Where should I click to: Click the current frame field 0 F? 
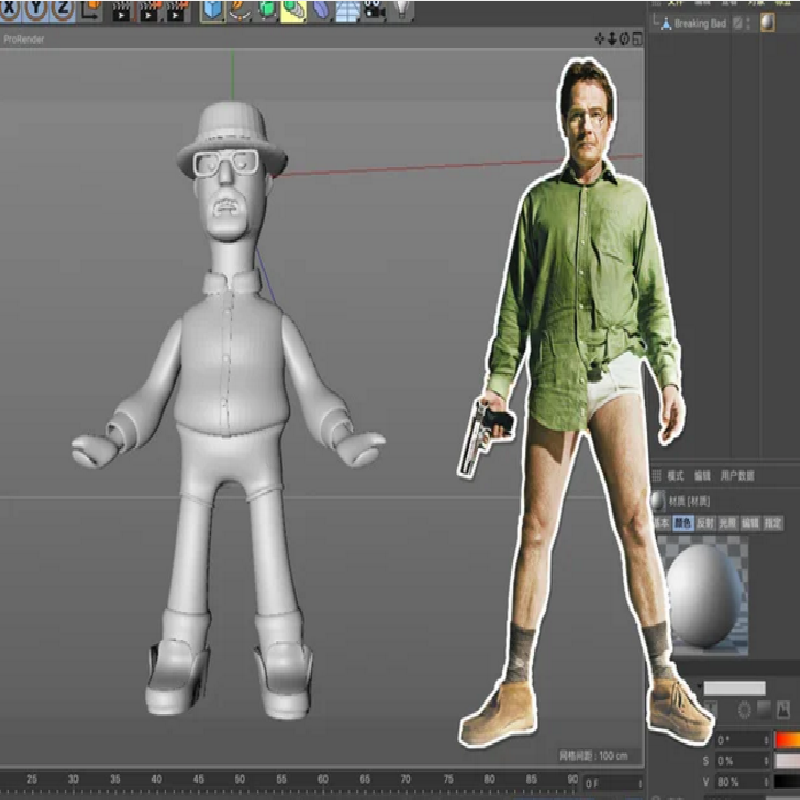[x=612, y=783]
